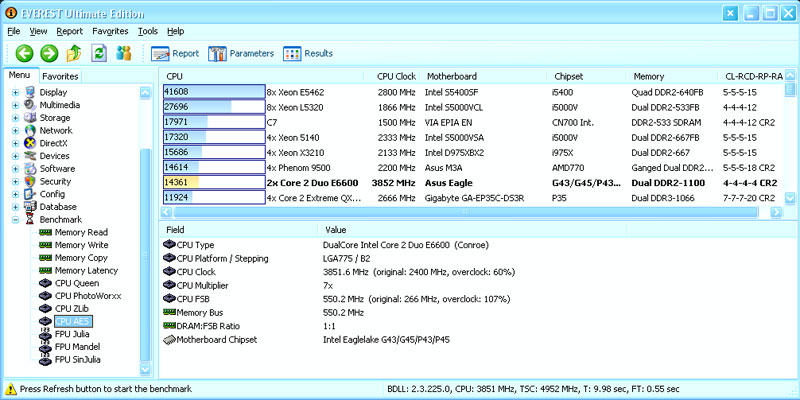800x400 pixels.
Task: Click the results list down scroll arrow
Action: coord(790,198)
